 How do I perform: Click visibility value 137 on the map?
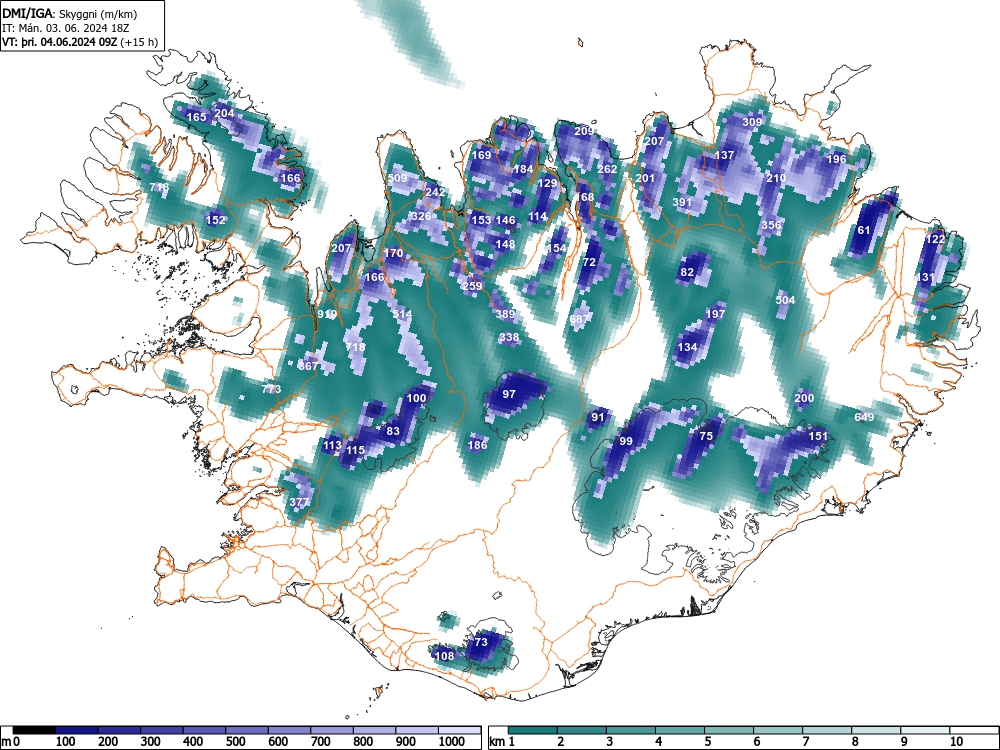point(724,155)
